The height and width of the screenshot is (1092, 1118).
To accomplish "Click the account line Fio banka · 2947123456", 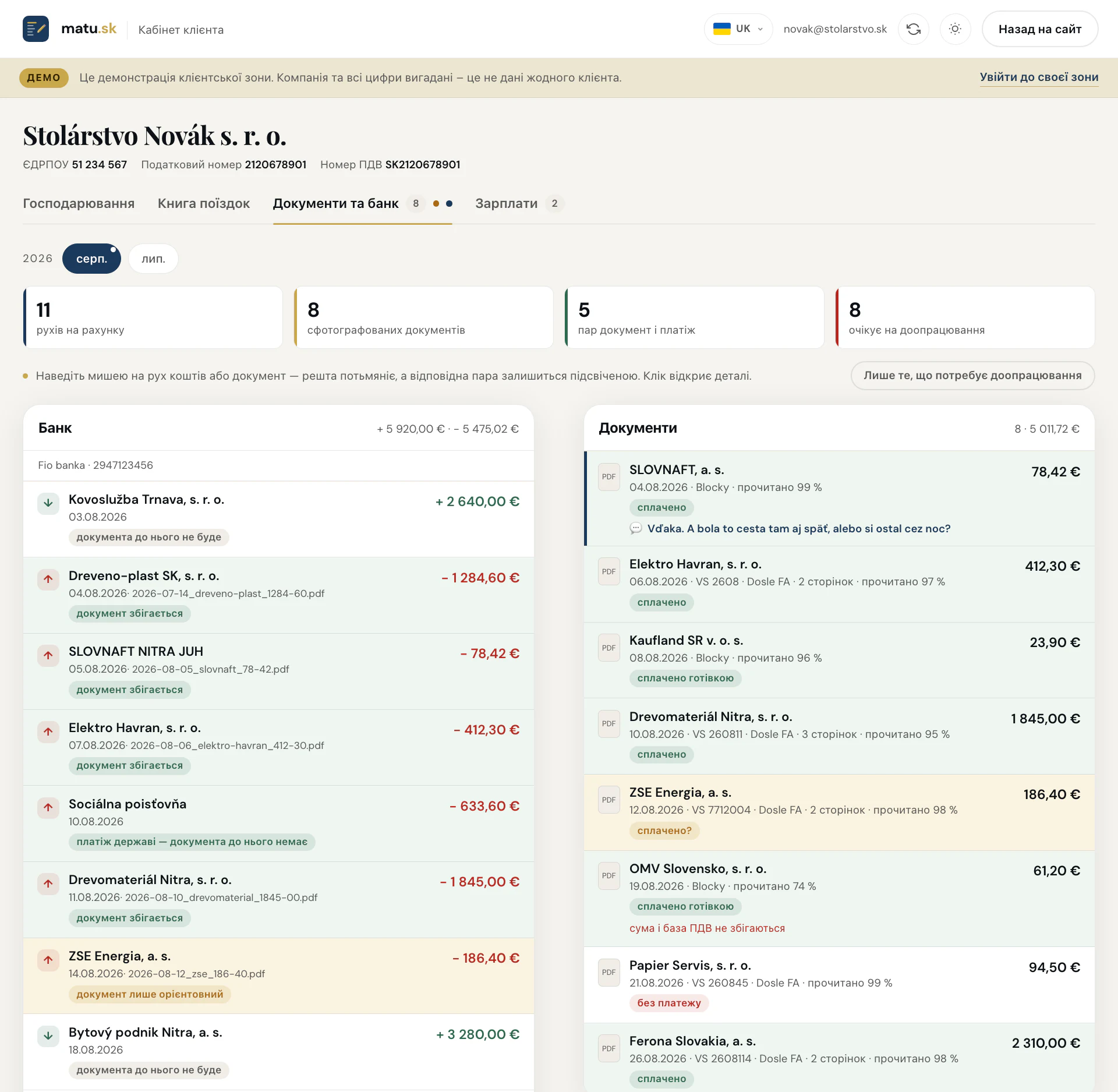I will pos(95,465).
